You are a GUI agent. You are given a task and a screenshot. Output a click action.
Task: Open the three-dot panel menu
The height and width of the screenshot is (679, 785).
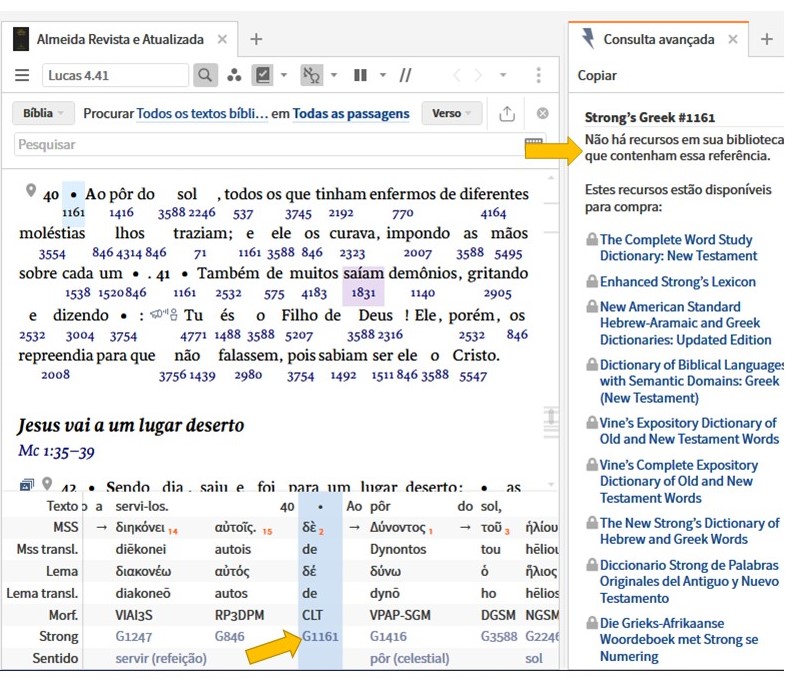pos(539,75)
